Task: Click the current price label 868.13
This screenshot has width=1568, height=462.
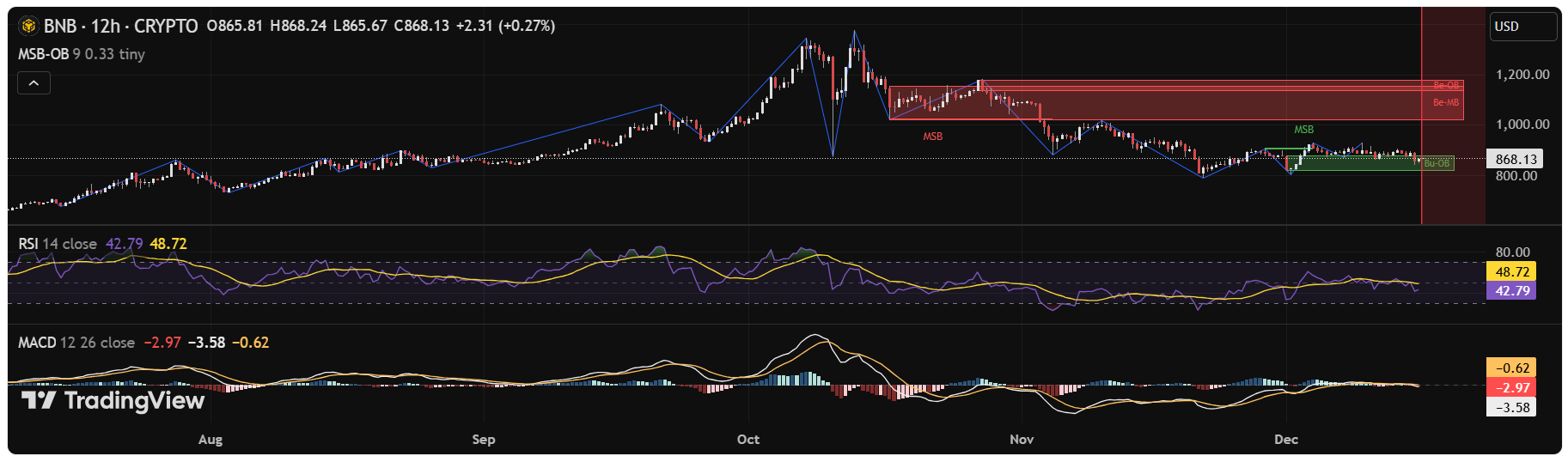Action: (x=1516, y=159)
